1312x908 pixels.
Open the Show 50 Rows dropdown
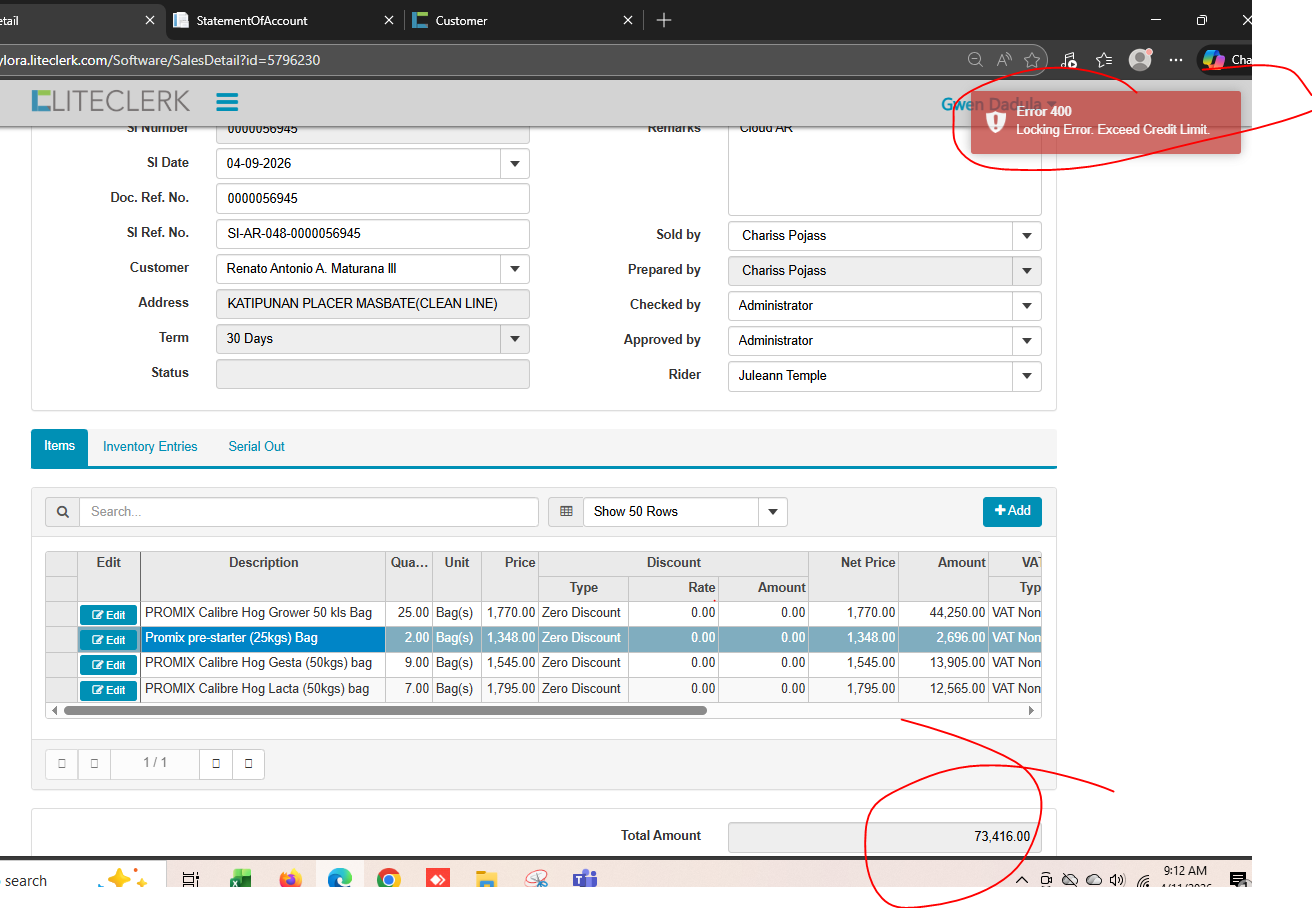coord(772,512)
